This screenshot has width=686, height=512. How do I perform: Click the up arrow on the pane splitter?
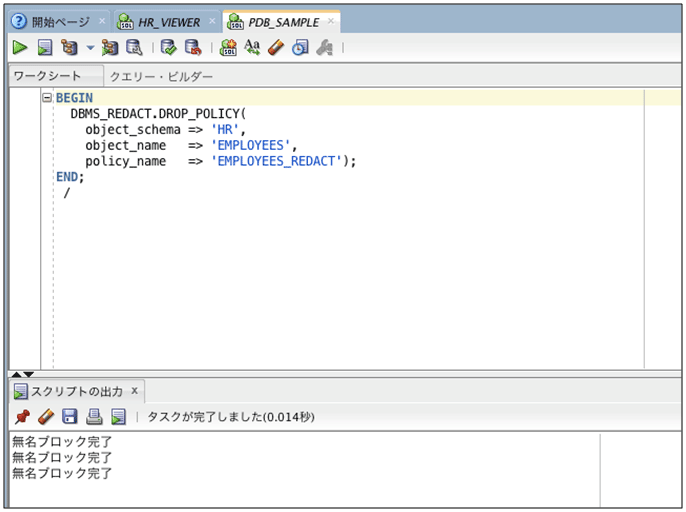[x=17, y=374]
